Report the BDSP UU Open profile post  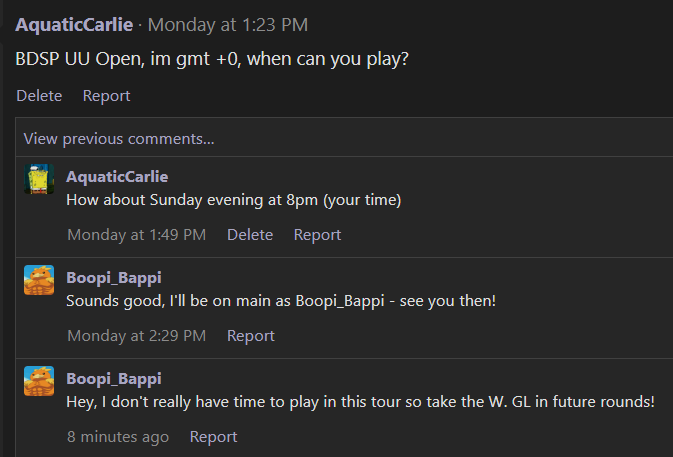click(106, 96)
